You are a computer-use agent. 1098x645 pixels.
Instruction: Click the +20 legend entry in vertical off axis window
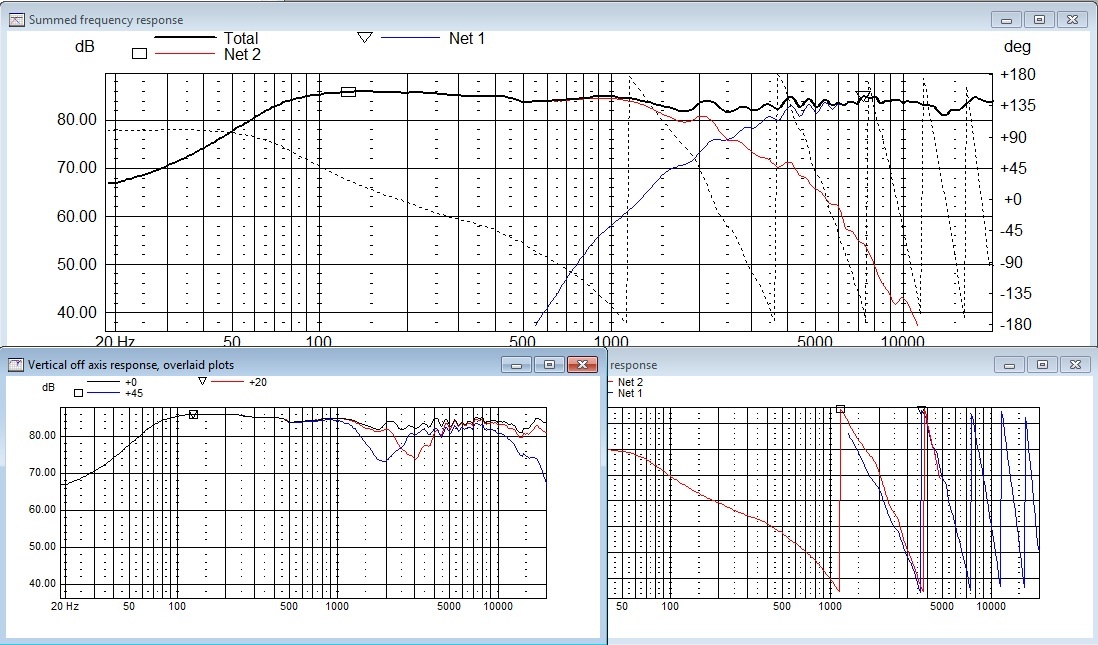pyautogui.click(x=258, y=382)
